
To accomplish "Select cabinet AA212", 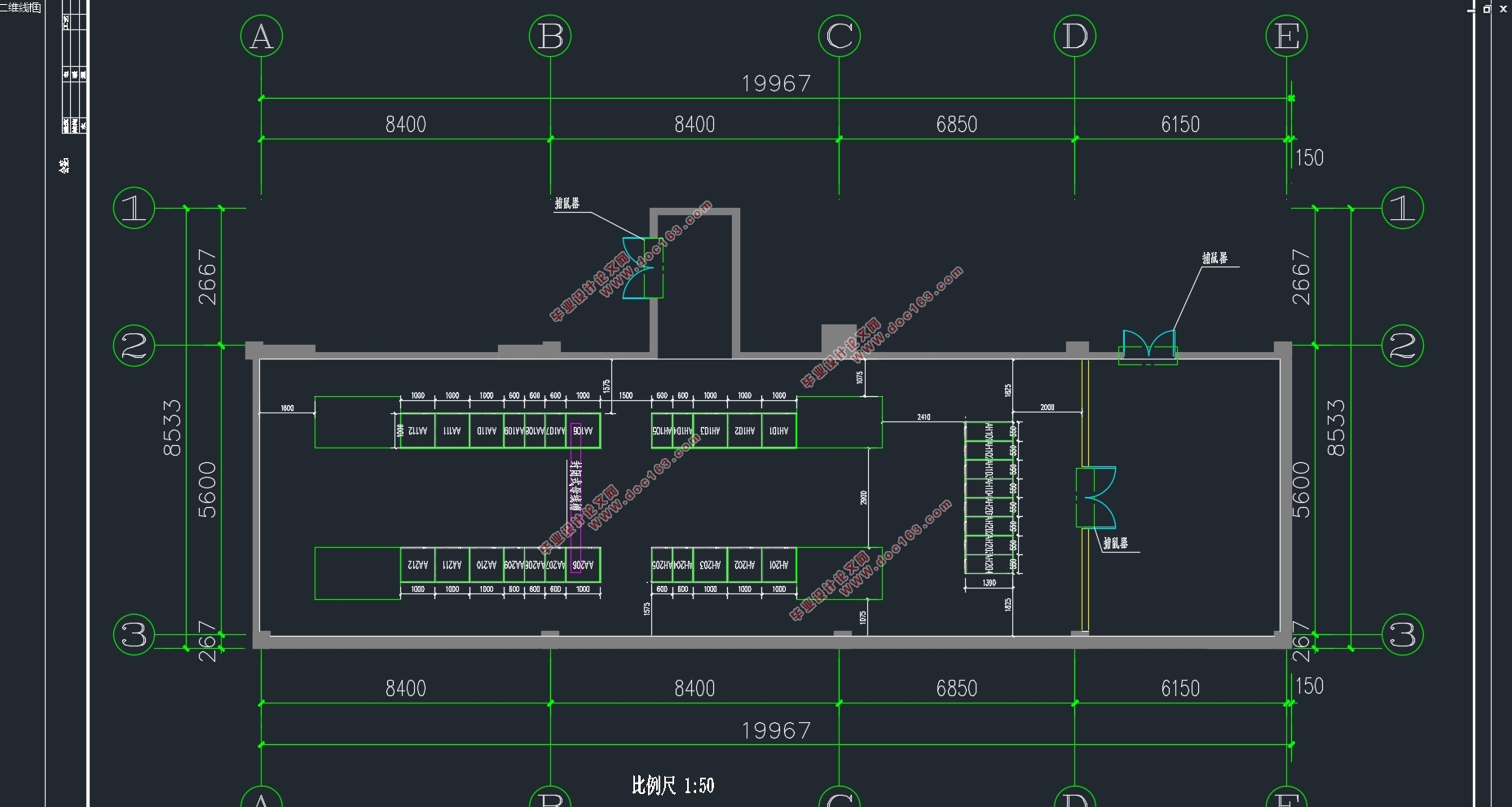I will pyautogui.click(x=417, y=565).
